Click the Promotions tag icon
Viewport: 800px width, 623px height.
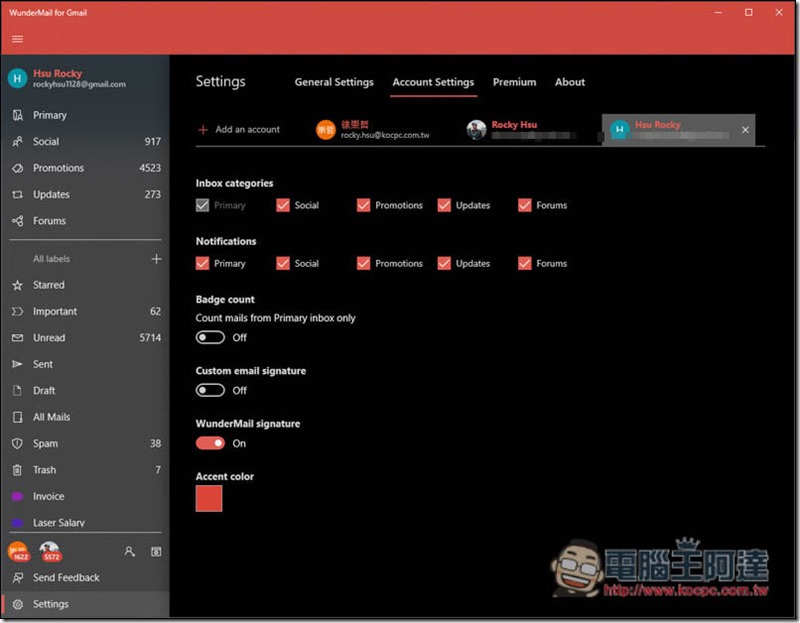click(17, 168)
